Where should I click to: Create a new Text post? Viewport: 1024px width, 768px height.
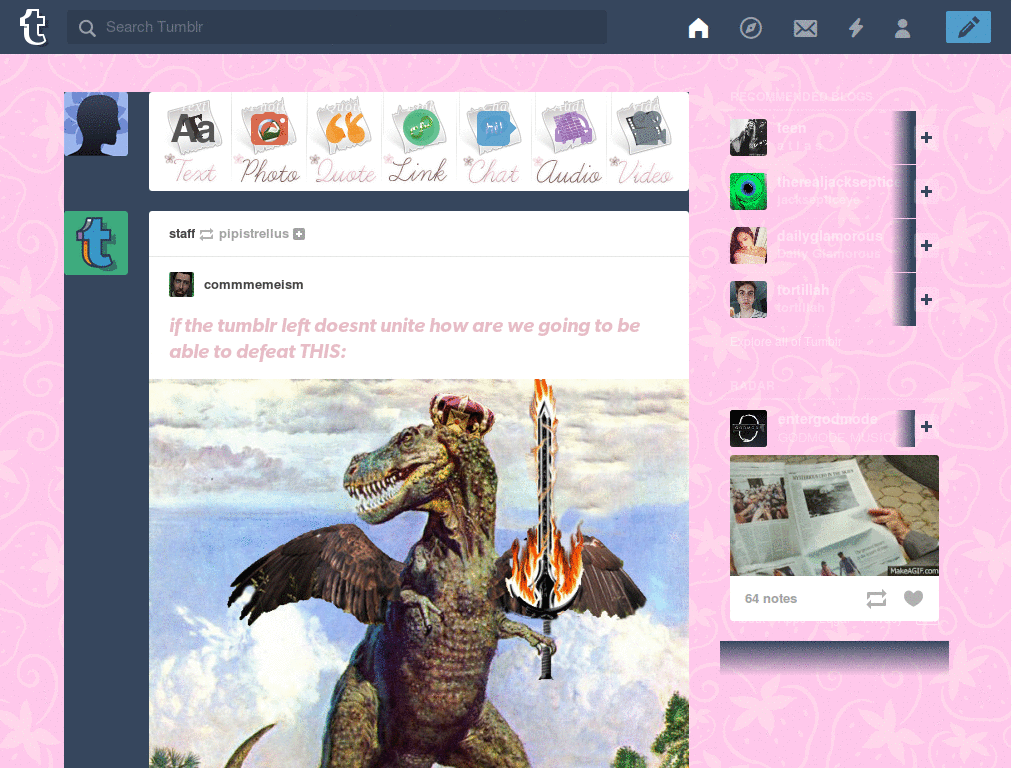click(x=193, y=141)
